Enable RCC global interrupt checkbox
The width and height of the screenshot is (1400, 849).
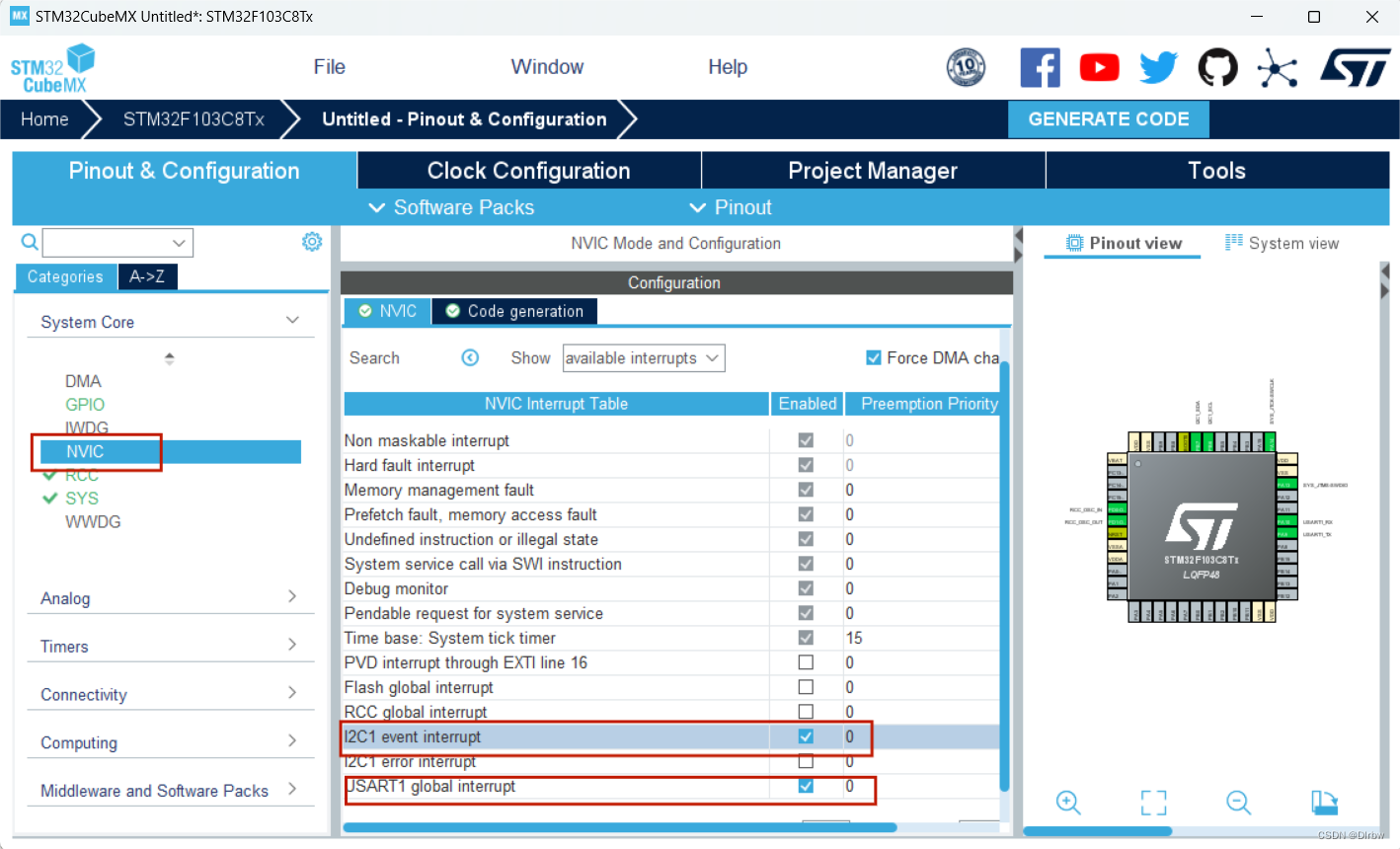[806, 712]
